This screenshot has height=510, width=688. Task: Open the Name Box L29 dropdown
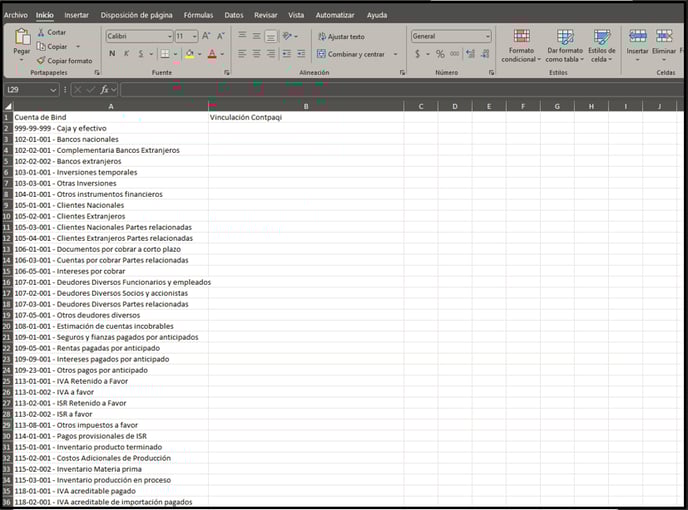pos(53,90)
